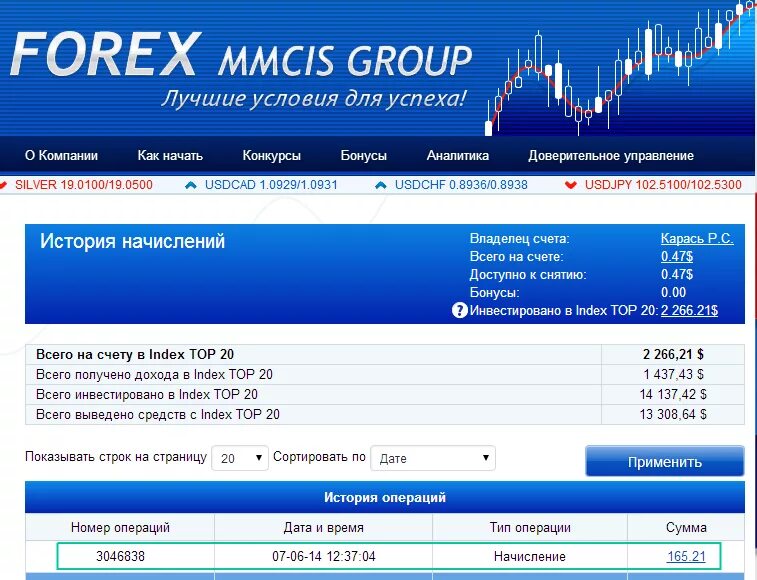The width and height of the screenshot is (757, 580).
Task: Click the Всего получено дохода row label
Action: tap(154, 374)
